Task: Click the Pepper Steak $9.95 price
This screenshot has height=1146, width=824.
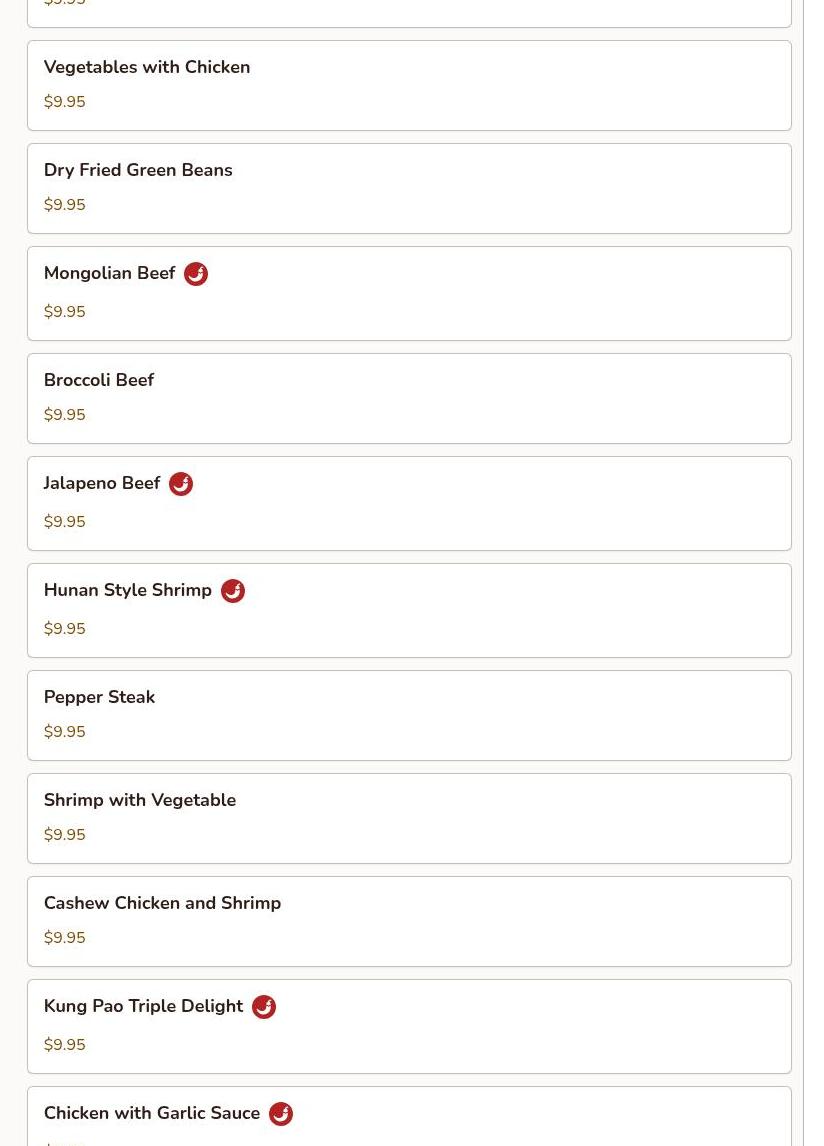Action: 64,732
